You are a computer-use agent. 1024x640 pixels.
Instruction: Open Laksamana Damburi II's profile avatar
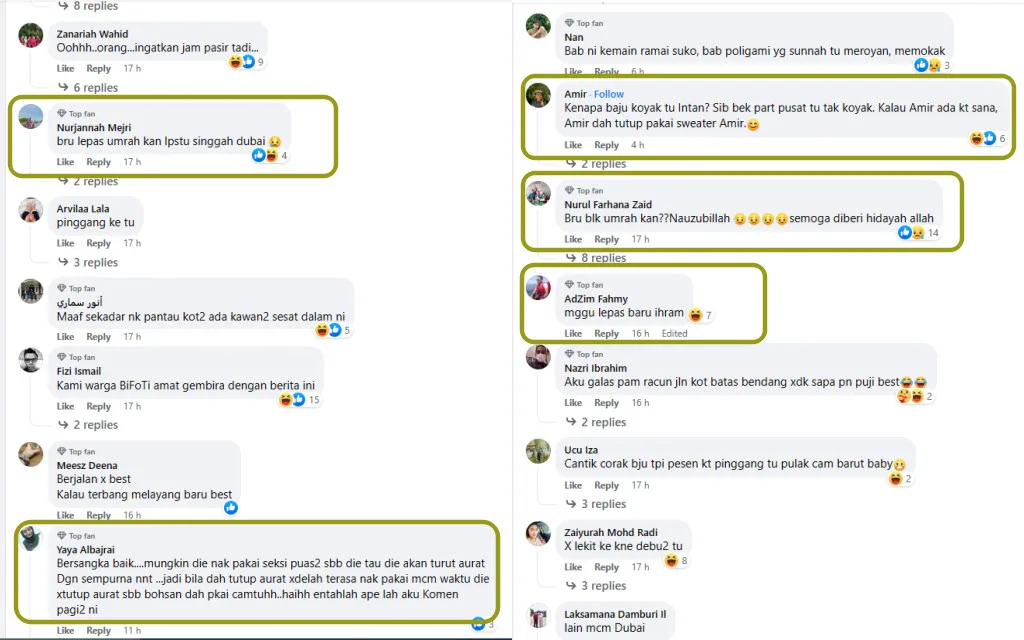[x=538, y=617]
